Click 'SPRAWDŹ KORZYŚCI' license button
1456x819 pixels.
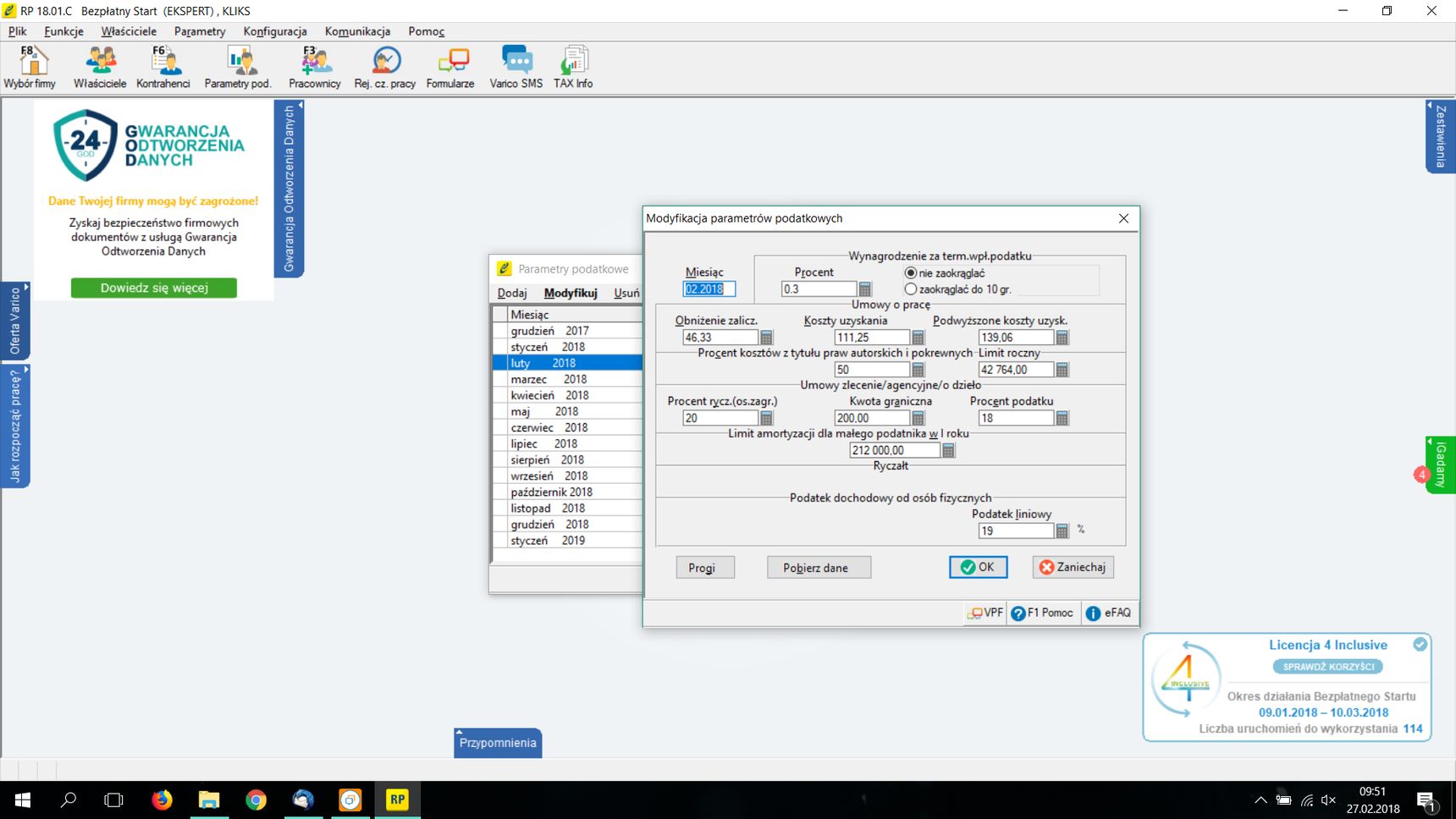pyautogui.click(x=1328, y=667)
